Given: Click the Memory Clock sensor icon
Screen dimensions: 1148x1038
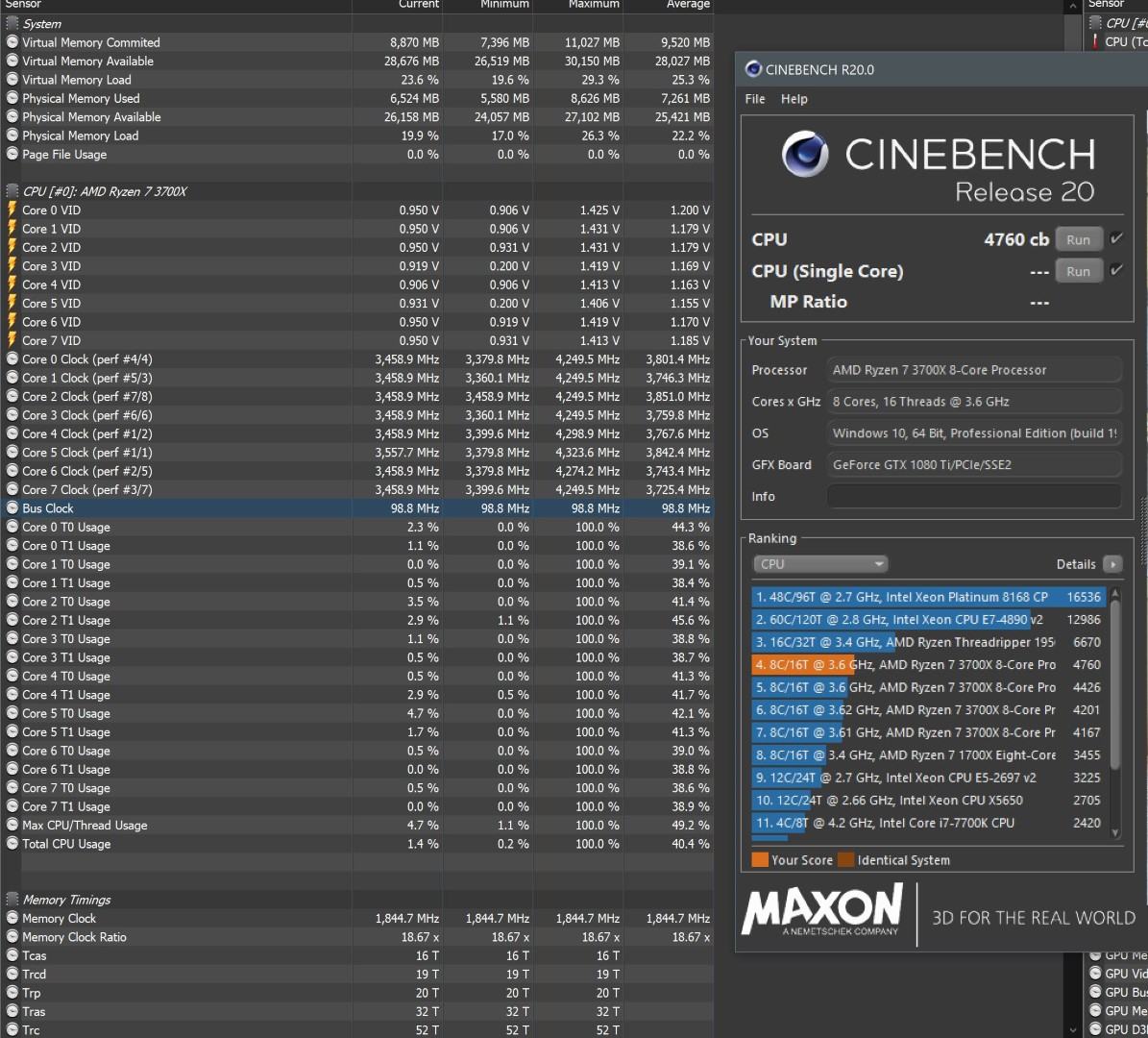Looking at the screenshot, I should coord(12,918).
